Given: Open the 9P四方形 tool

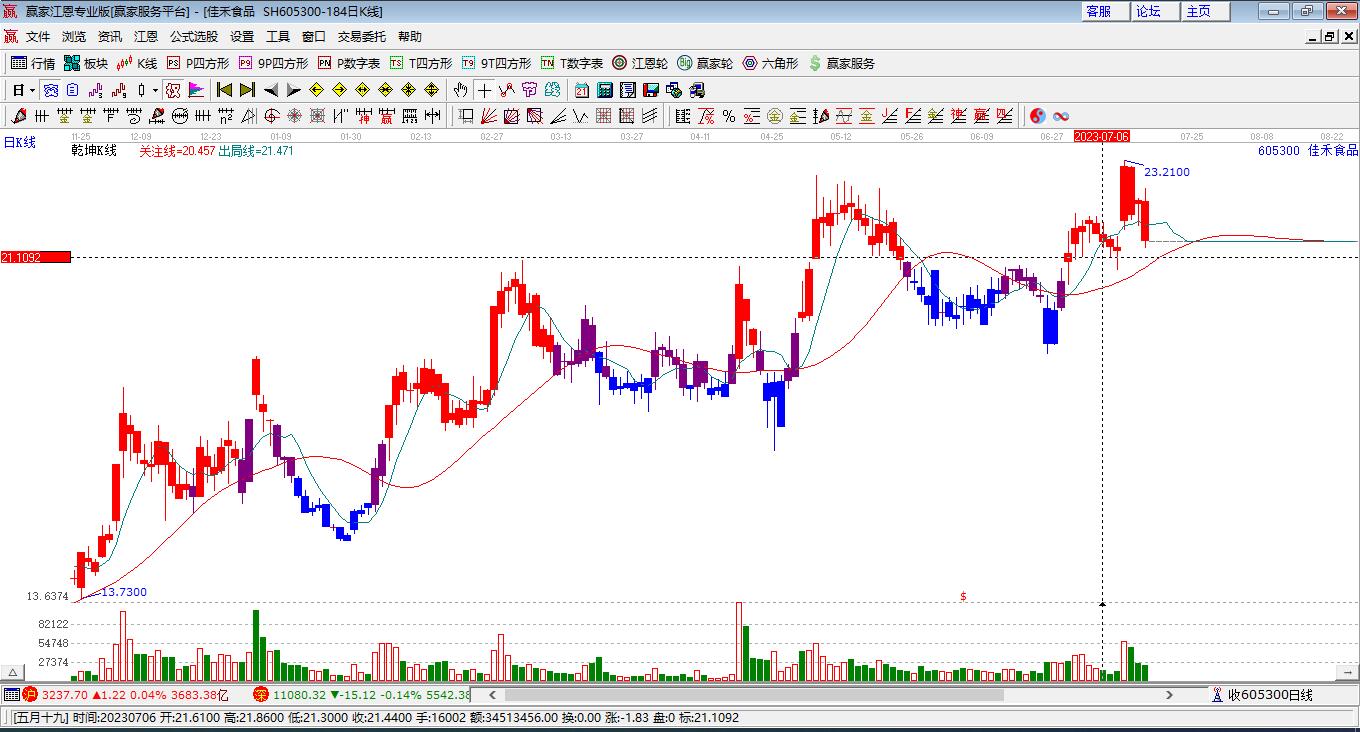Looking at the screenshot, I should click(x=273, y=63).
